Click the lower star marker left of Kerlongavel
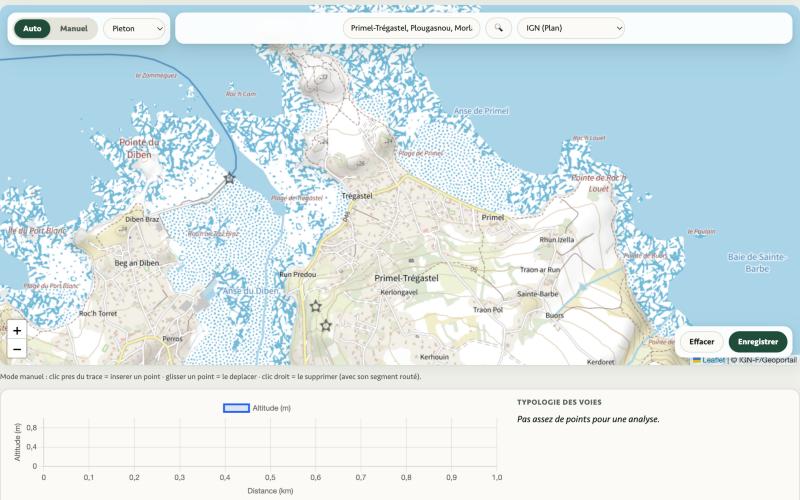The width and height of the screenshot is (800, 500). [x=326, y=325]
